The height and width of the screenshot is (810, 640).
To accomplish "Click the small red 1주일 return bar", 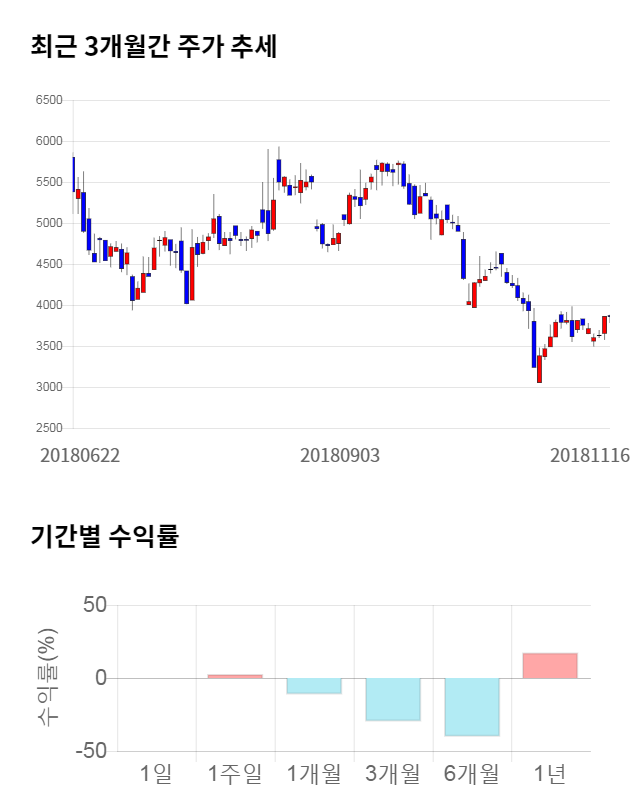I will tap(235, 676).
